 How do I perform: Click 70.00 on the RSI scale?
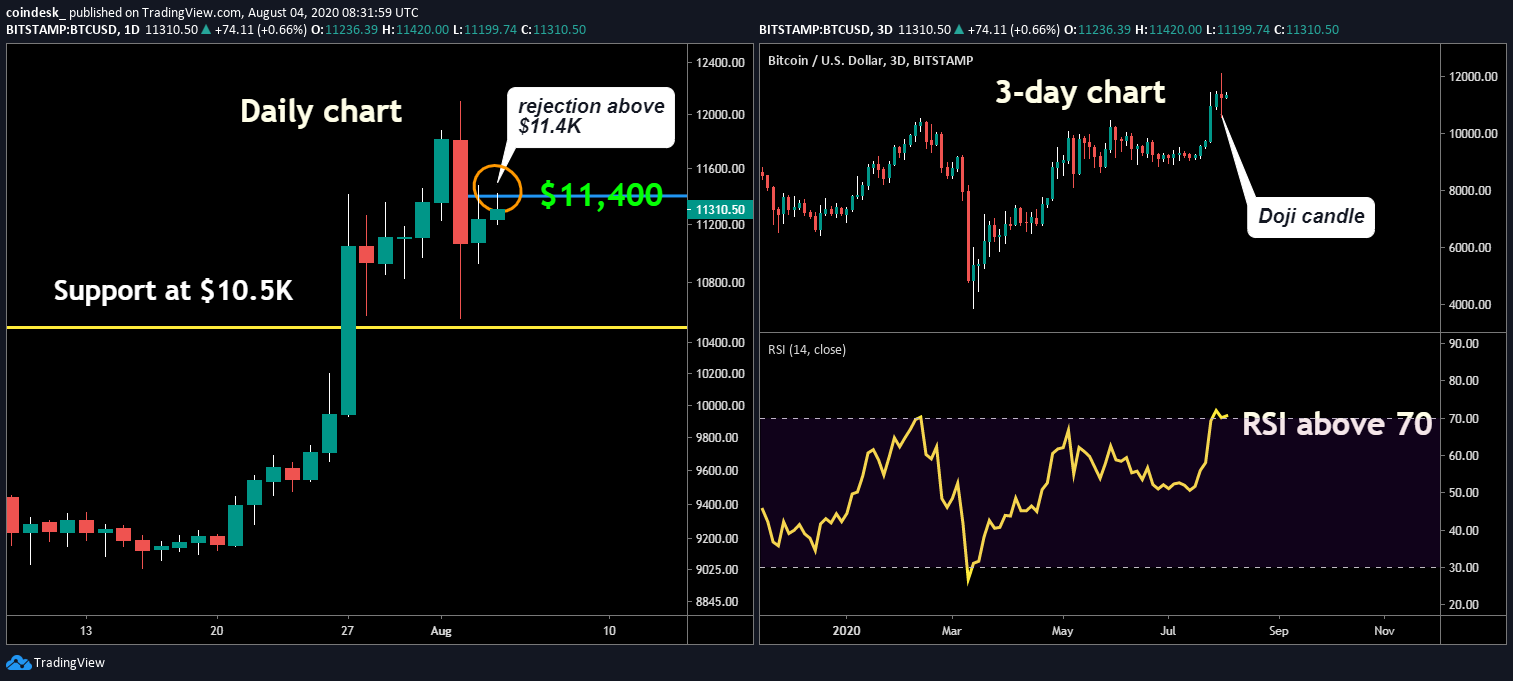[x=1463, y=418]
